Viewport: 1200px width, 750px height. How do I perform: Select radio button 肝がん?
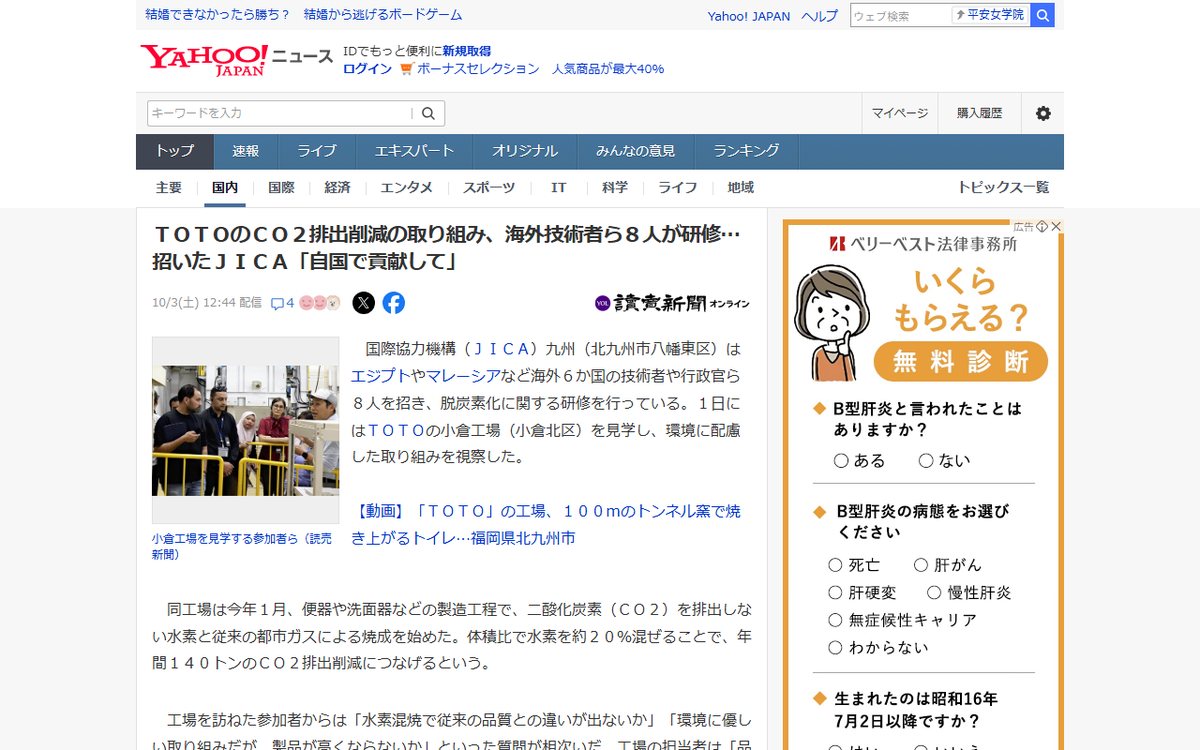pos(921,565)
